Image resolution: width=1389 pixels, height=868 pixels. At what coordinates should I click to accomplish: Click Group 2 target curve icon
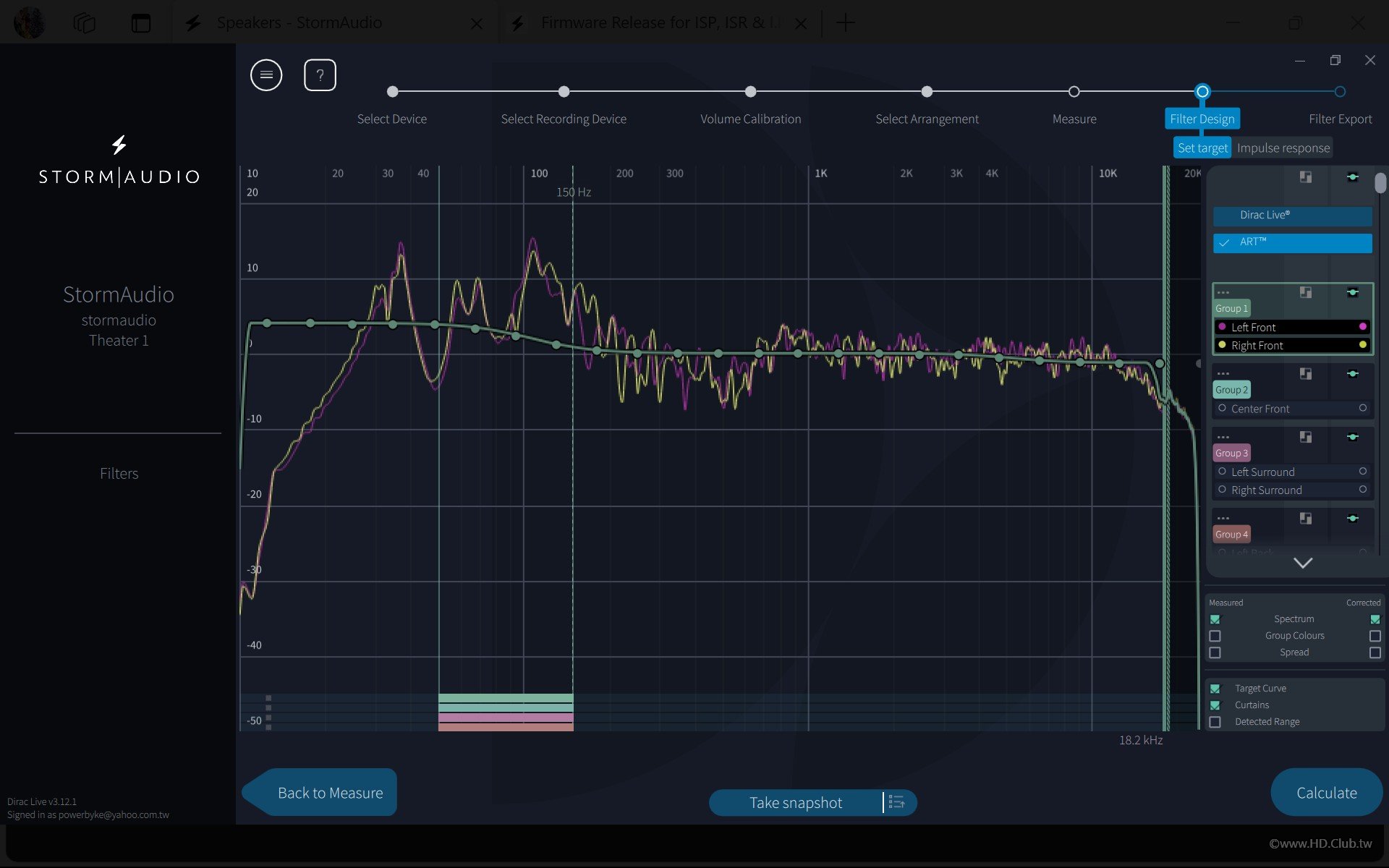pos(1352,373)
